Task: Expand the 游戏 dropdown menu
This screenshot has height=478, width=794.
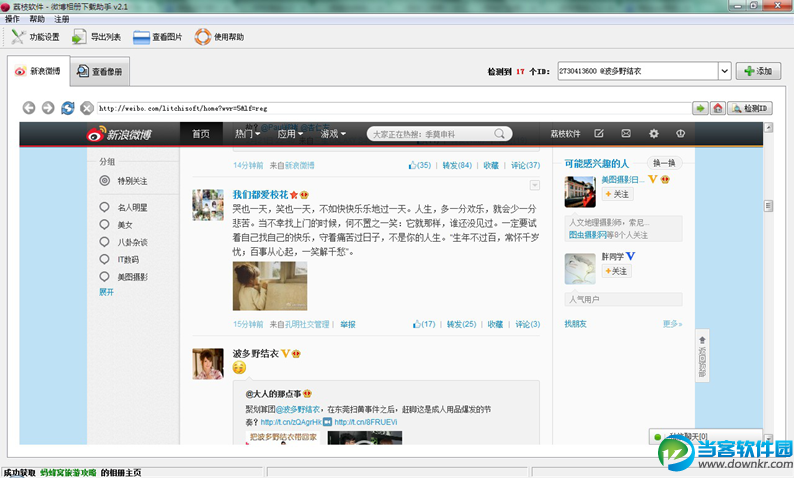Action: (333, 134)
